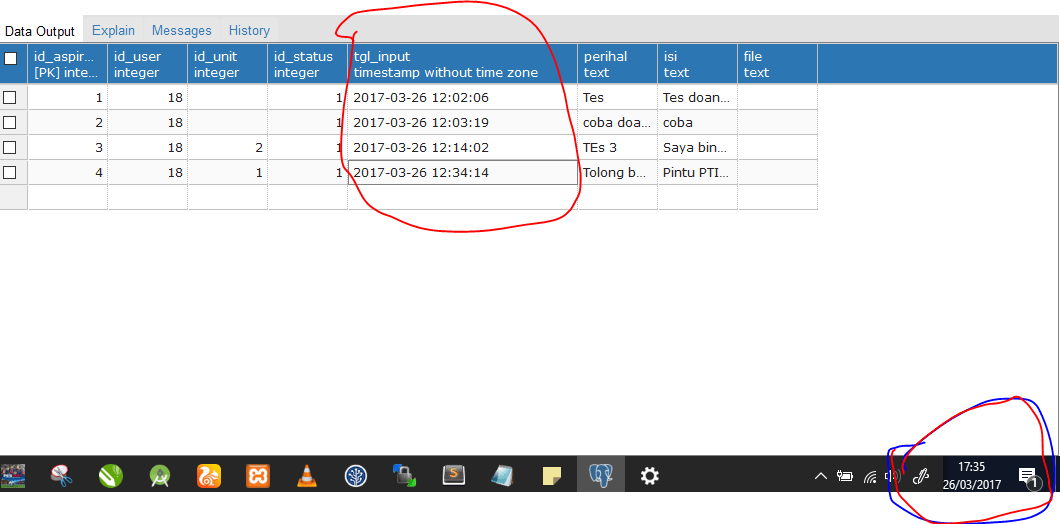The width and height of the screenshot is (1060, 524).
Task: Switch to the Explain tab
Action: pyautogui.click(x=114, y=30)
